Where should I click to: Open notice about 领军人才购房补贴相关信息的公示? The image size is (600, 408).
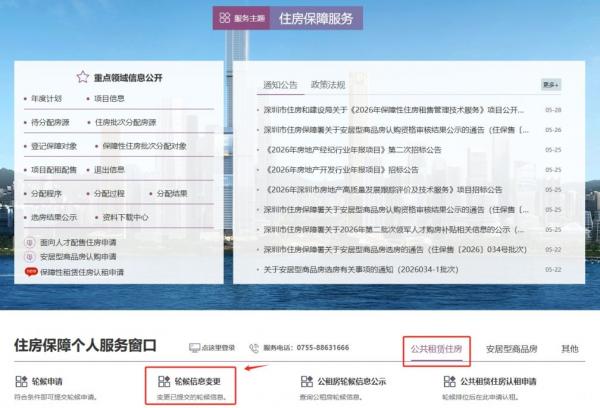394,230
